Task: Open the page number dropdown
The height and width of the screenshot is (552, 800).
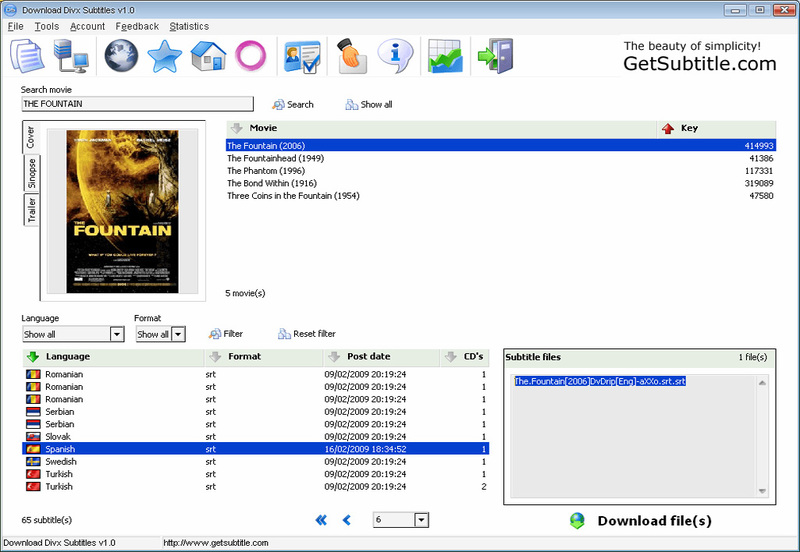Action: pyautogui.click(x=421, y=520)
